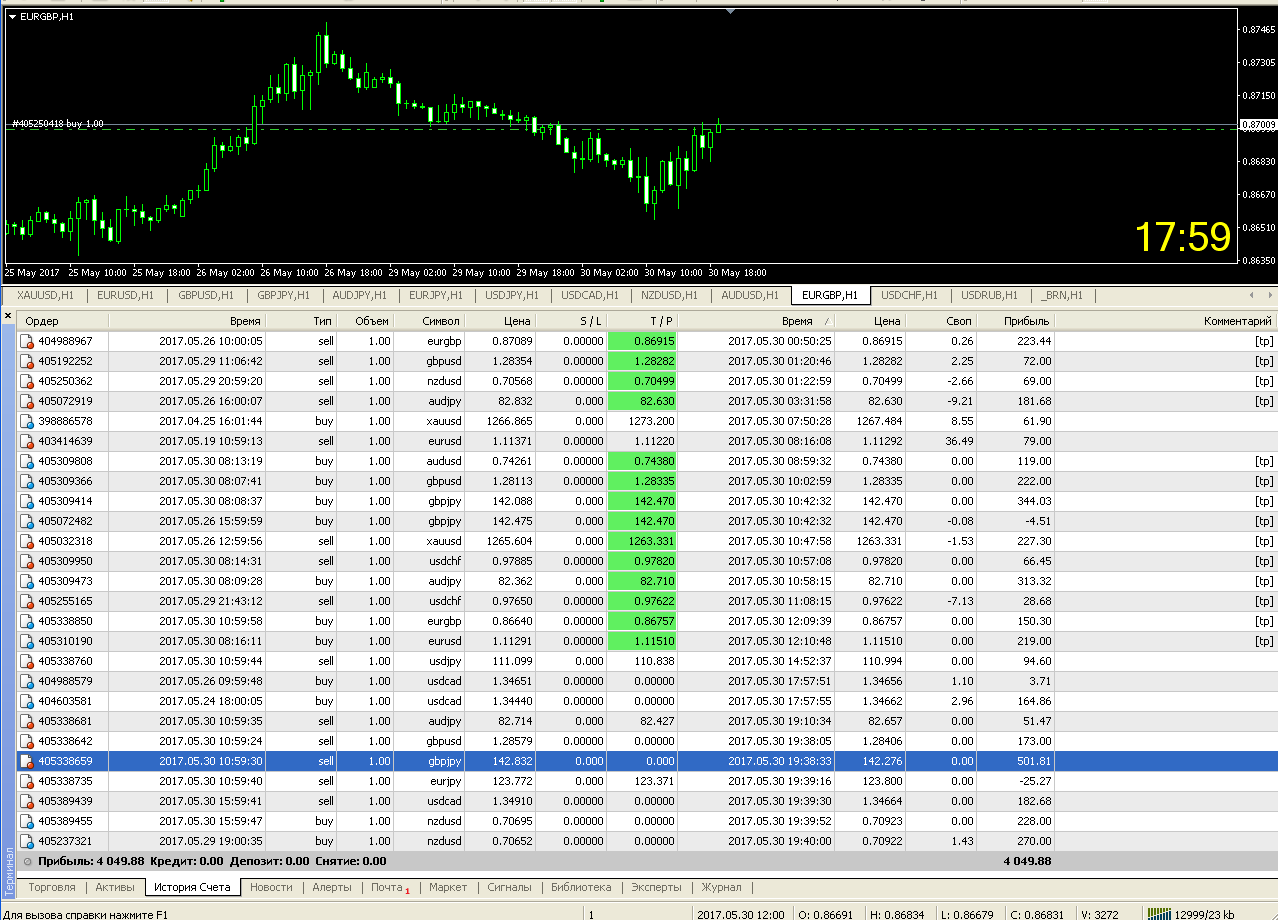This screenshot has height=920, width=1286.
Task: Close the Terminal panel with the X icon
Action: [8, 316]
